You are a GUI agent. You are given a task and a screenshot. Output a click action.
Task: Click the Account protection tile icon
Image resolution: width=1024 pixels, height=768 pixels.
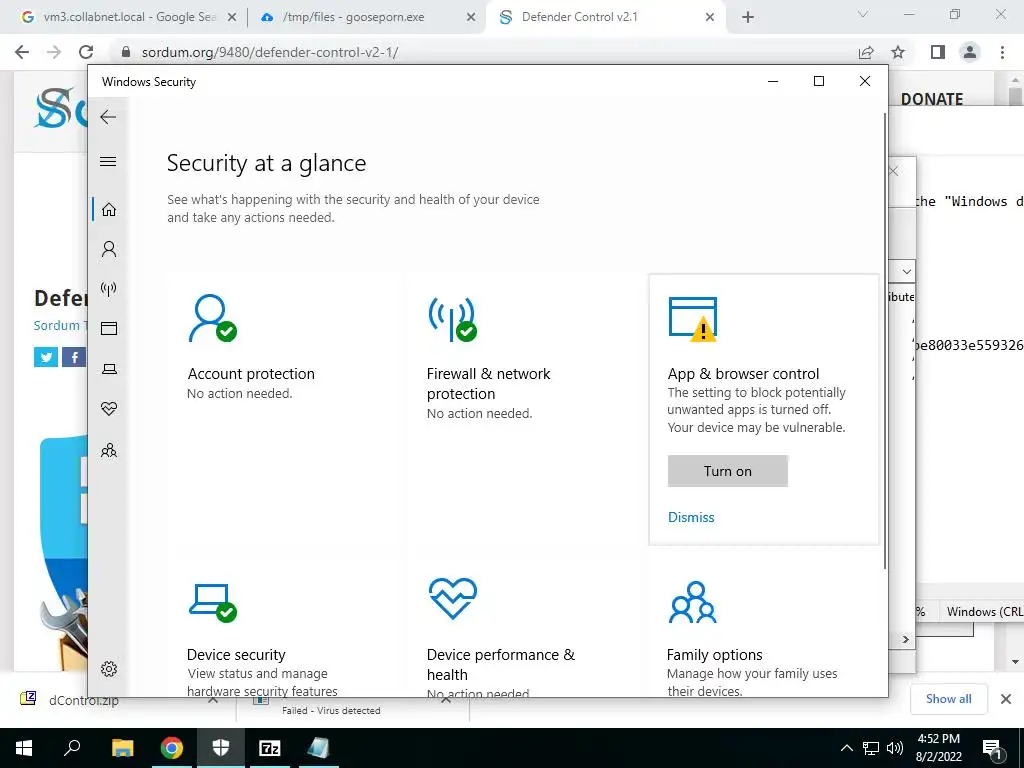click(x=212, y=318)
